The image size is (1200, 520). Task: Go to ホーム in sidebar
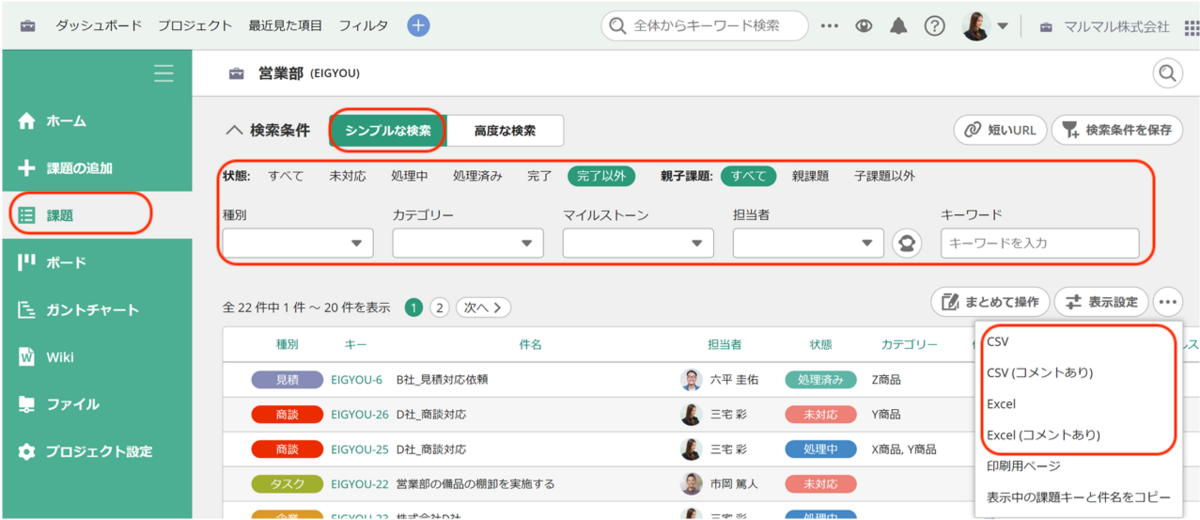coord(52,121)
